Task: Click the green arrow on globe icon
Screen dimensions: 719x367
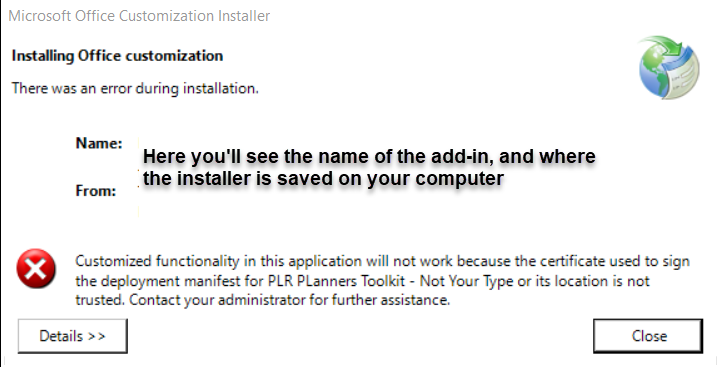Action: (665, 46)
